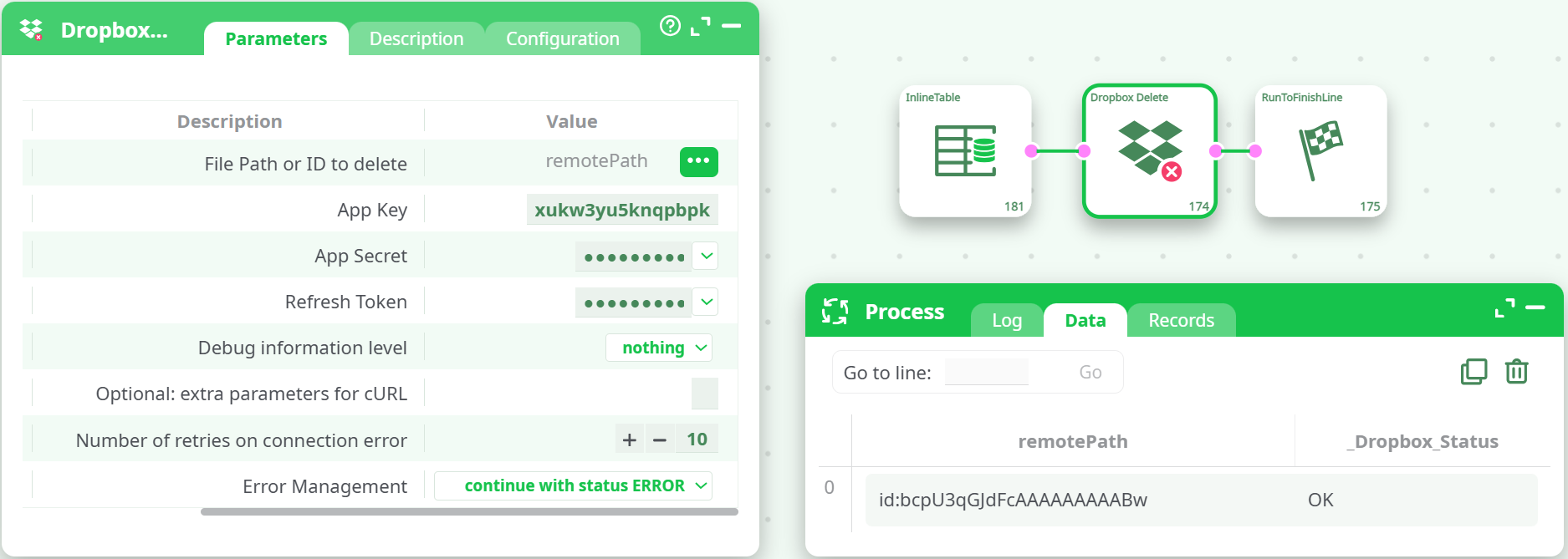This screenshot has height=559, width=1568.
Task: Expand the App Secret dropdown arrow
Action: point(707,256)
